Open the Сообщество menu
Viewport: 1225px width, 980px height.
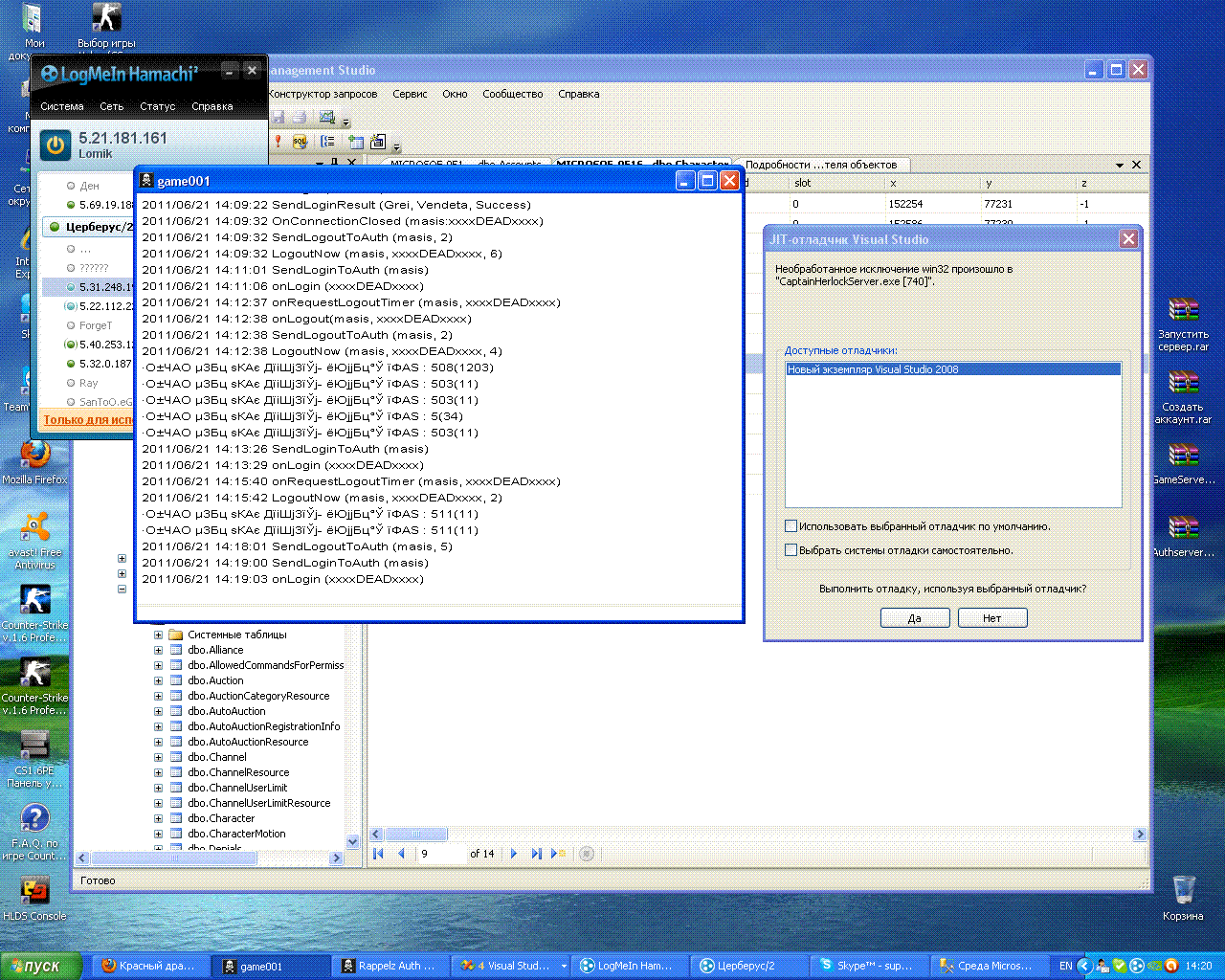[x=512, y=94]
